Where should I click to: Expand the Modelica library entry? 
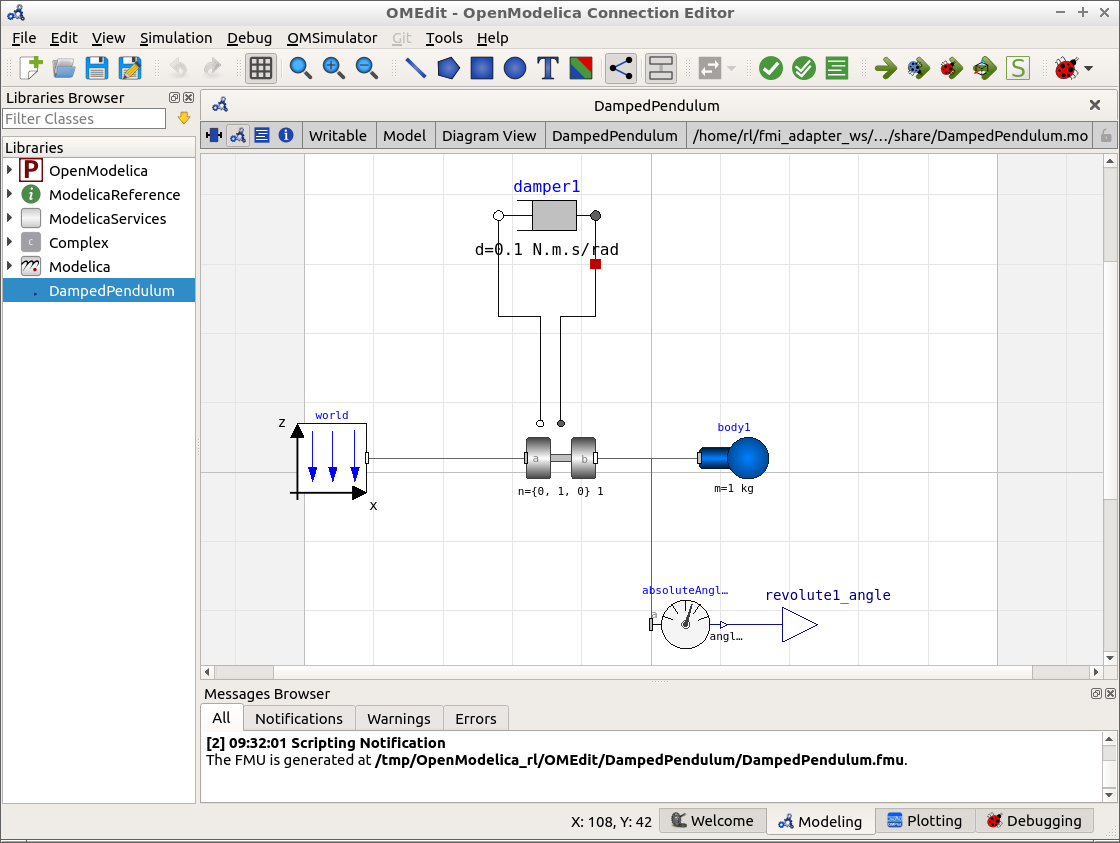point(10,266)
